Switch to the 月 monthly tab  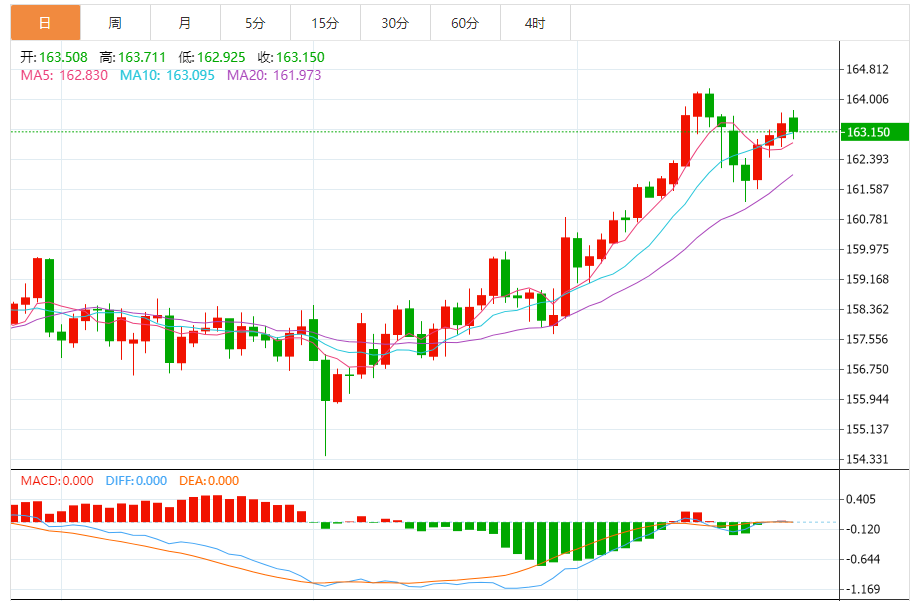click(x=185, y=23)
